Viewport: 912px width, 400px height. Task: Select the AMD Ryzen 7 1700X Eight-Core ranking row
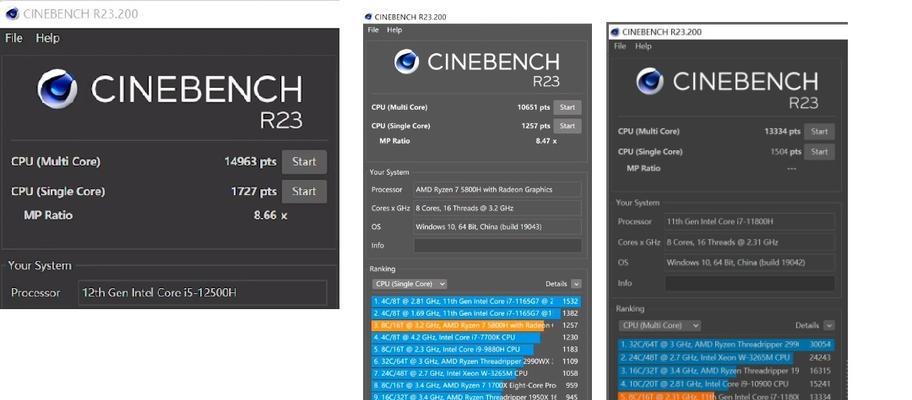point(476,385)
